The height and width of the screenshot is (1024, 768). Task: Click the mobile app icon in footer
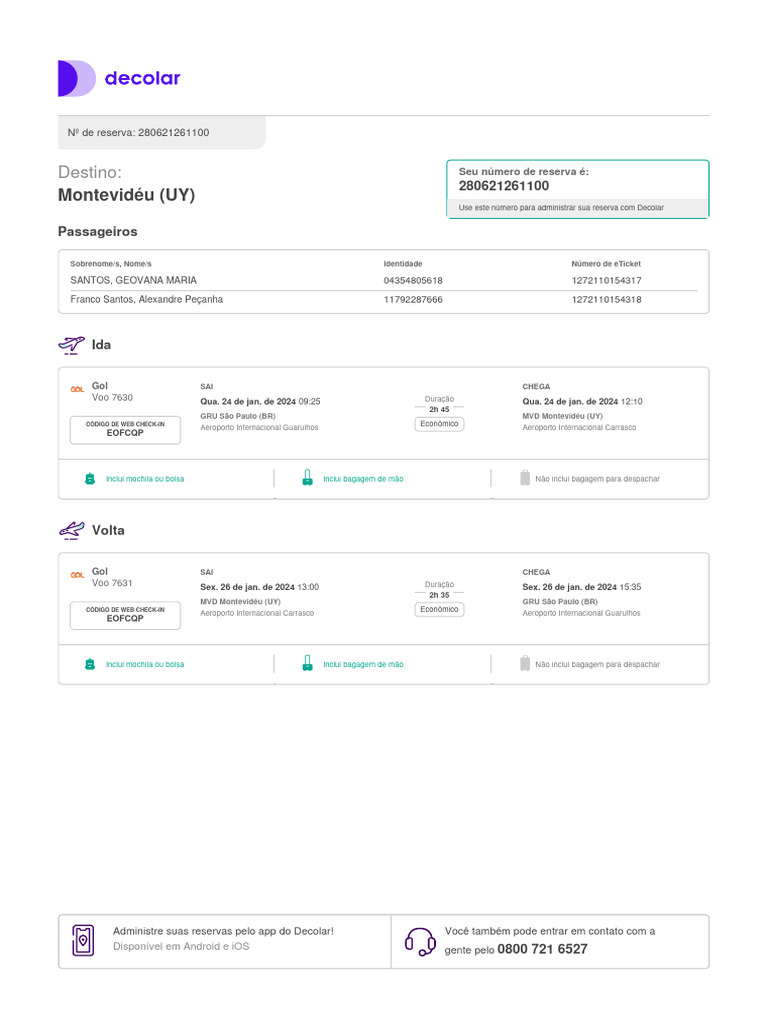point(83,940)
